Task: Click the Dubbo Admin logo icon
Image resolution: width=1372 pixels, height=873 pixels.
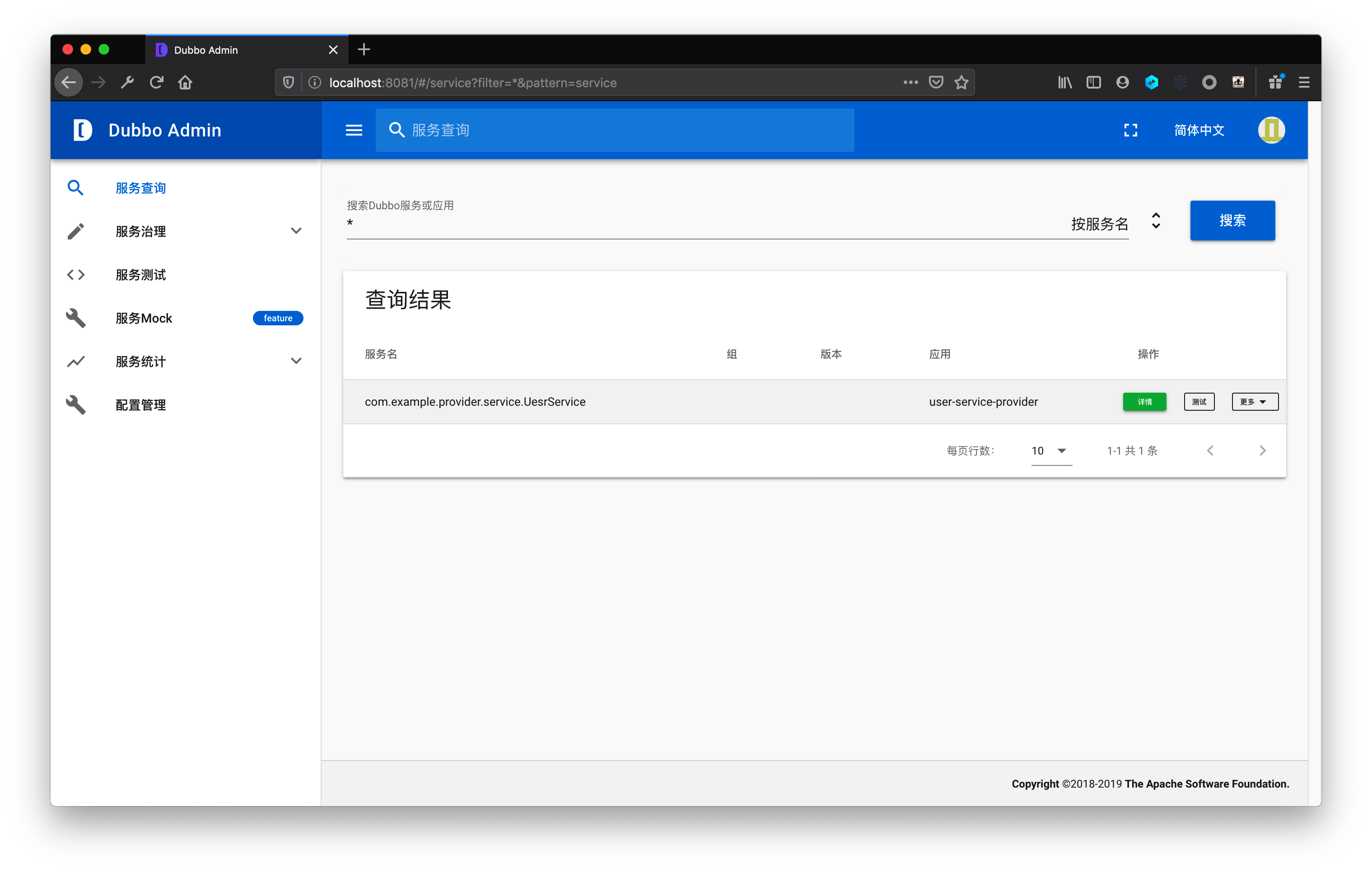Action: [83, 130]
